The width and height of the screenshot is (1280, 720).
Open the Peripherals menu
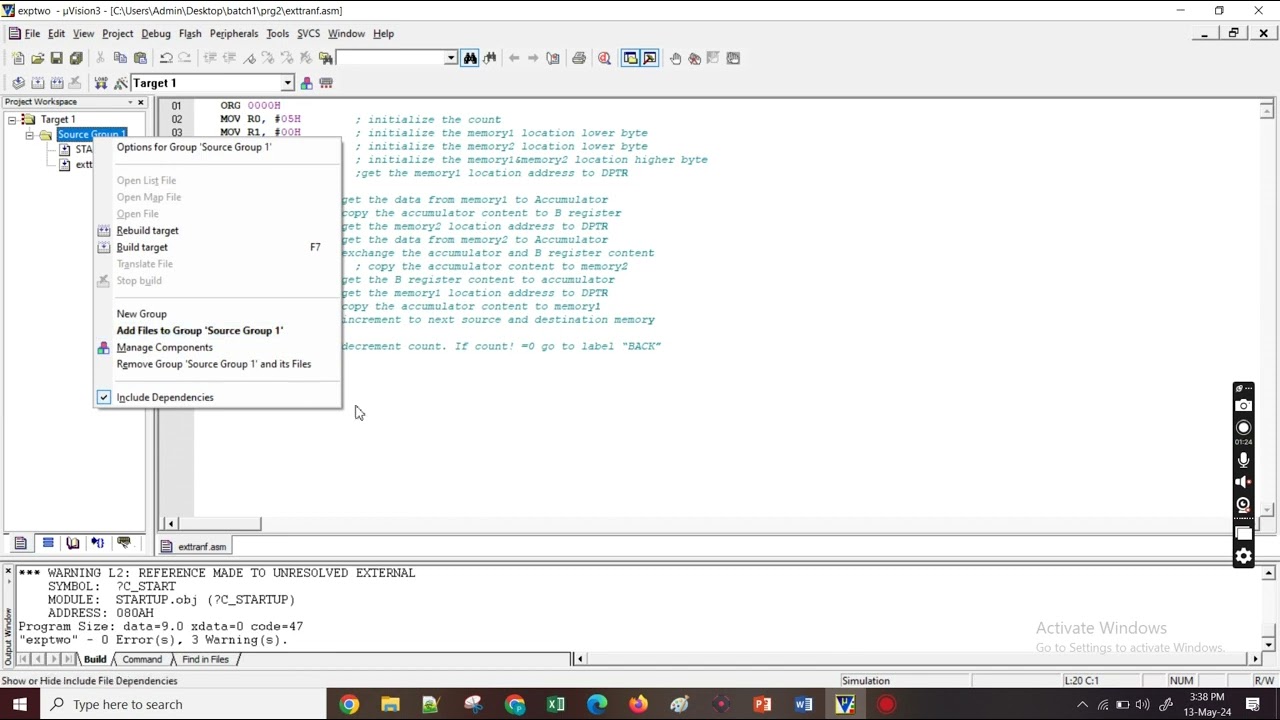pyautogui.click(x=234, y=34)
